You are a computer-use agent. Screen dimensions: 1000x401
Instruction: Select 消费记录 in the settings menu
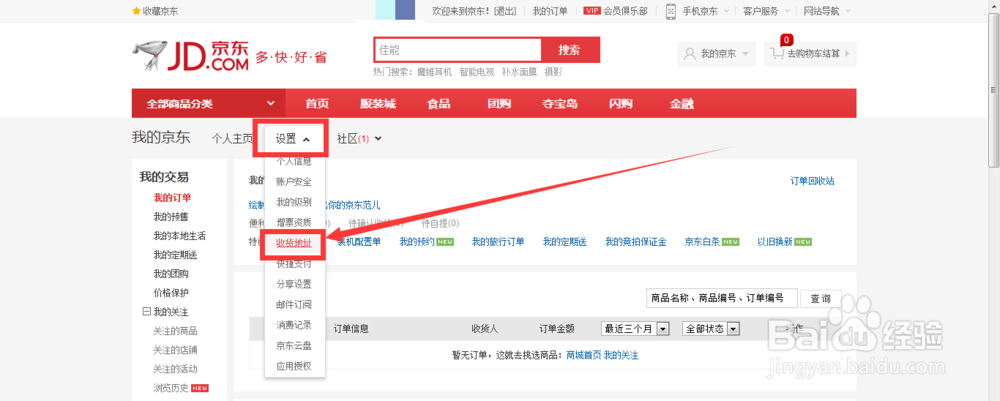pyautogui.click(x=293, y=325)
